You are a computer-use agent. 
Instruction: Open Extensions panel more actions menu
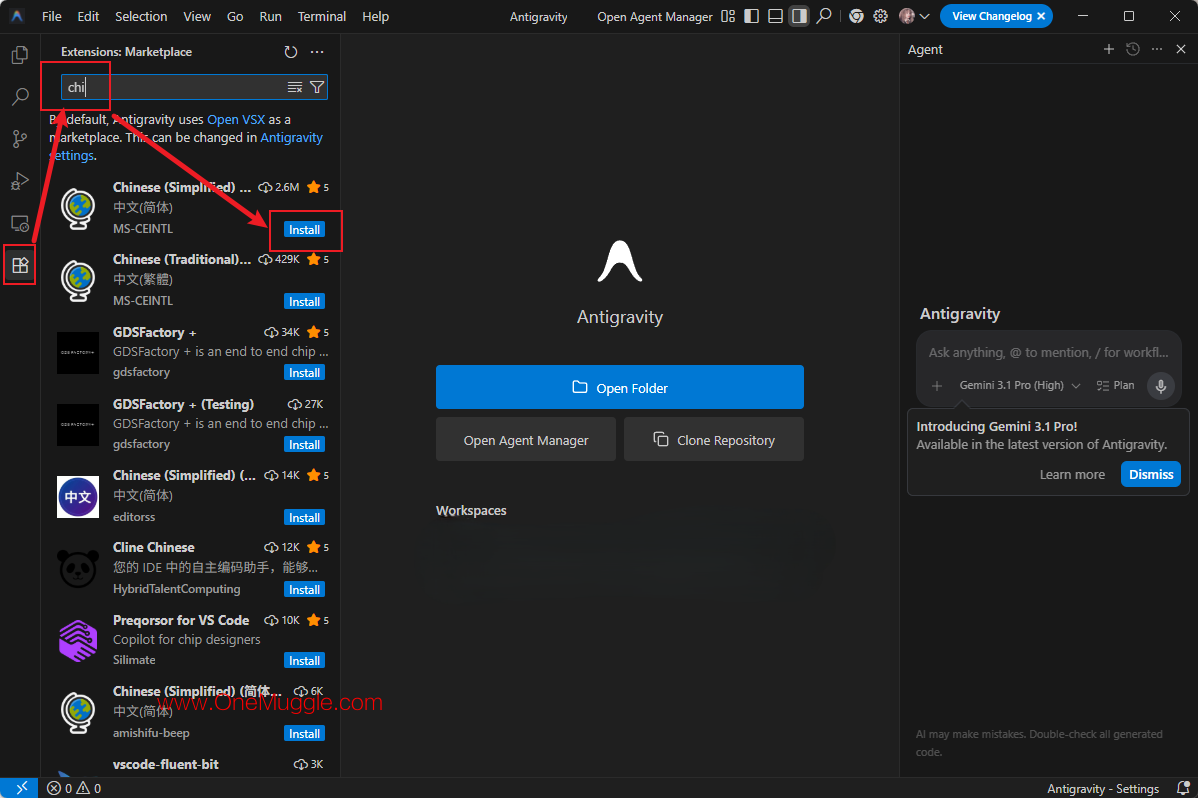tap(317, 52)
